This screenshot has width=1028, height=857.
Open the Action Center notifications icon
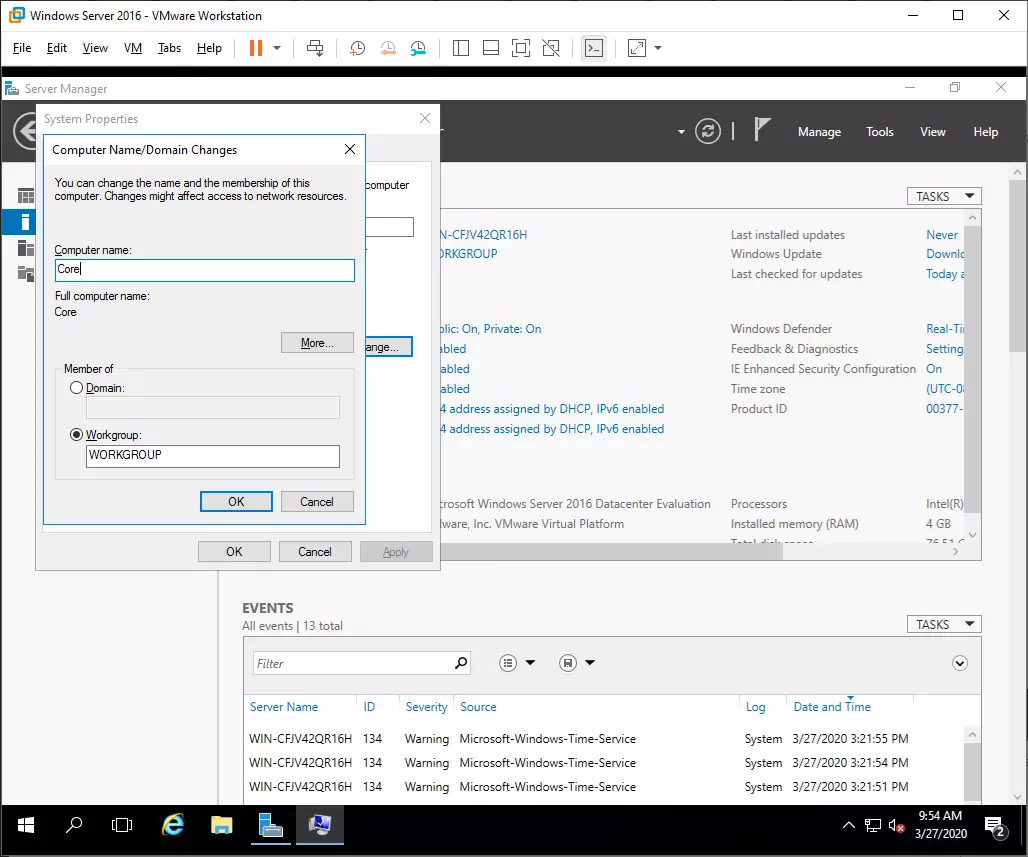pos(995,826)
